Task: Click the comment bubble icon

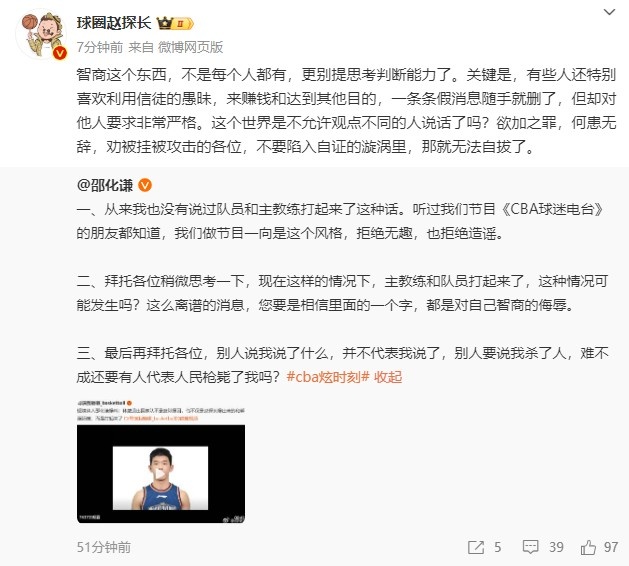Action: (530, 547)
